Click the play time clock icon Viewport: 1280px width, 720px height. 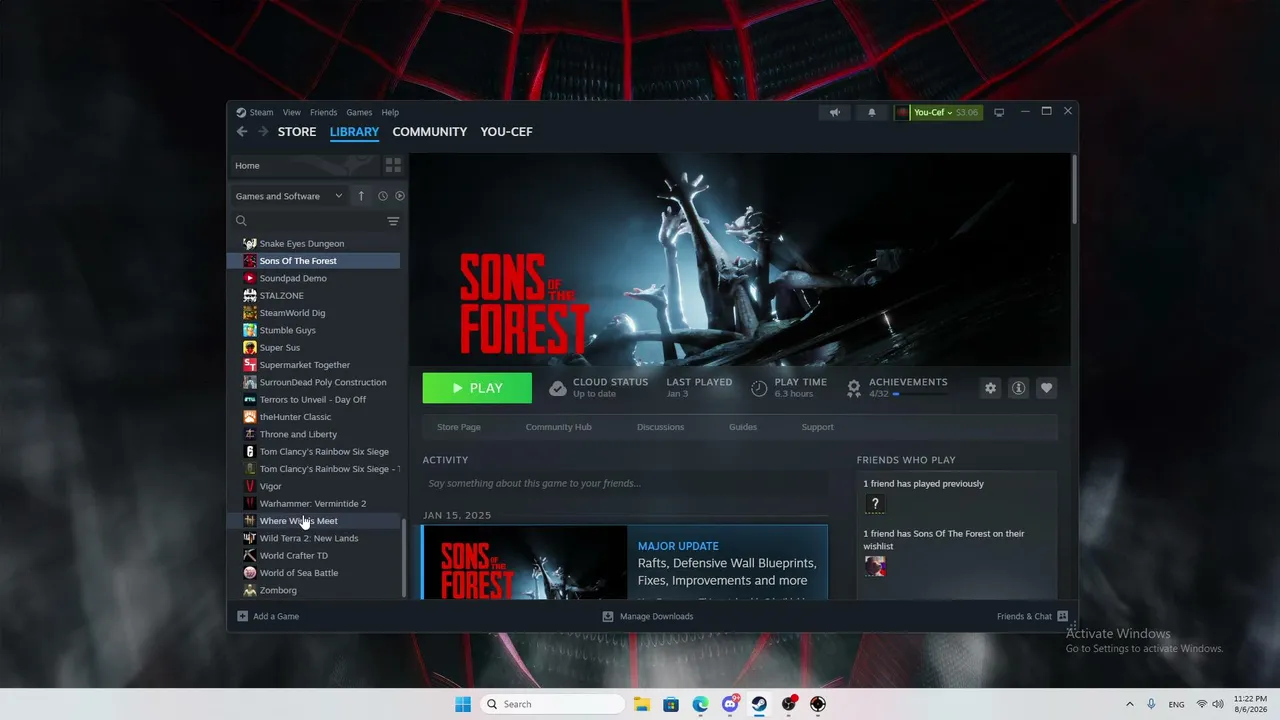(x=759, y=388)
